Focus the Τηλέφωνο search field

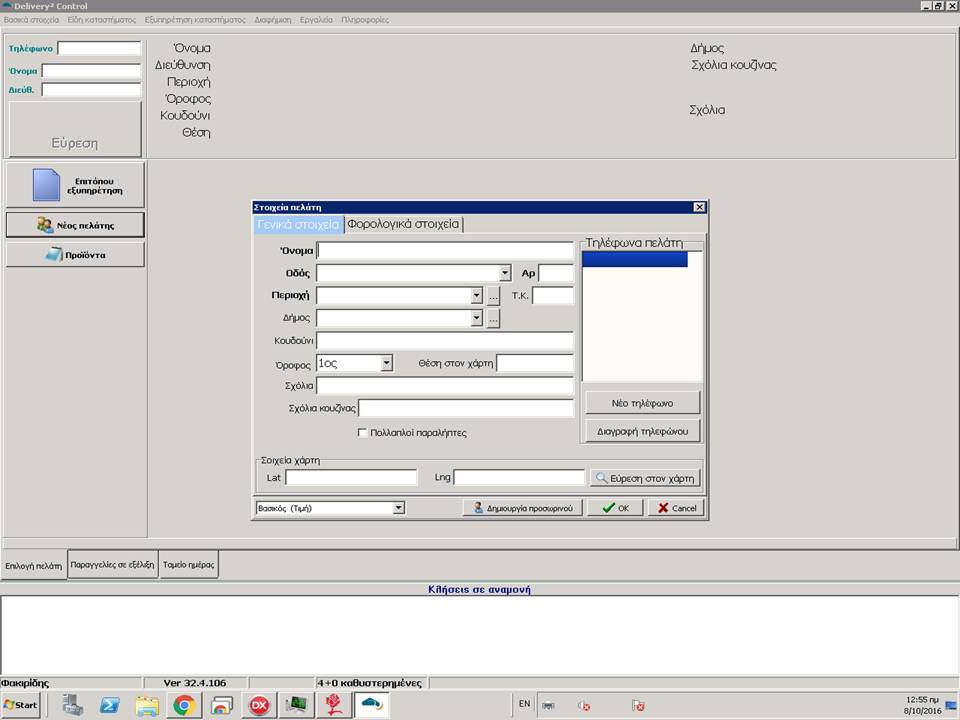click(x=99, y=48)
